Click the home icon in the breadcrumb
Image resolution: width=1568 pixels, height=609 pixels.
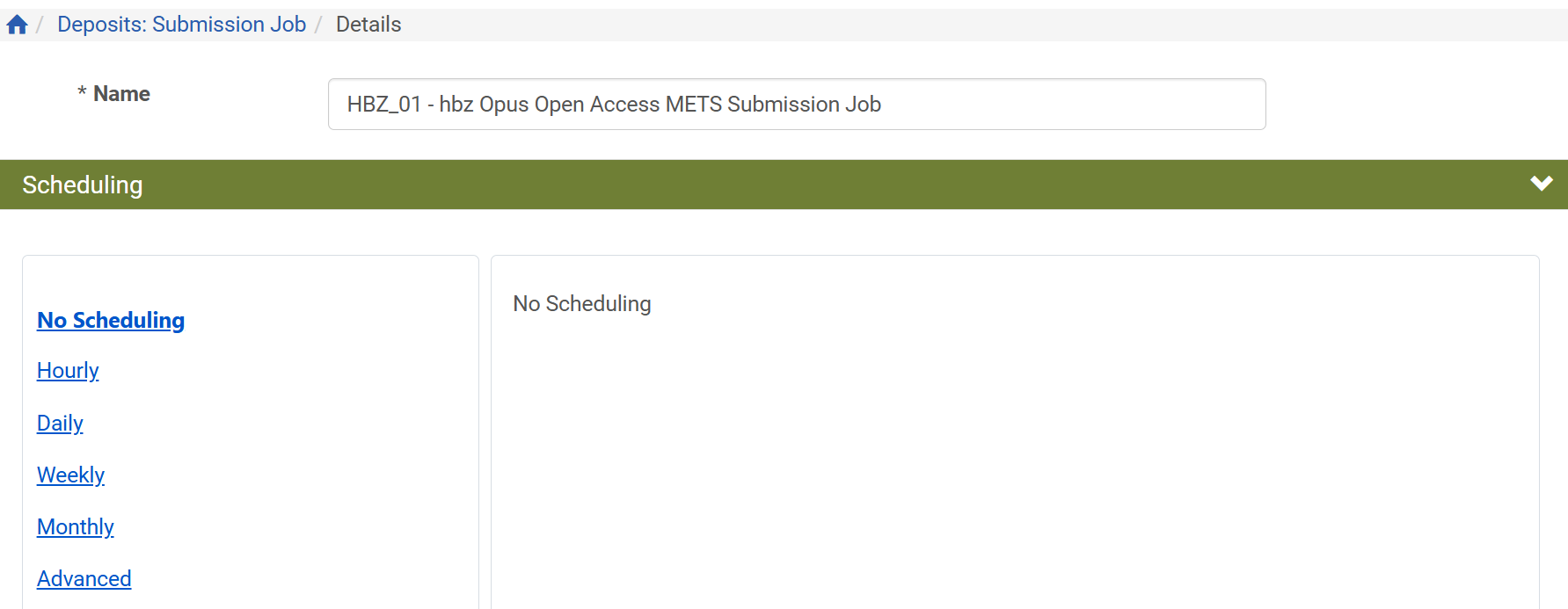16,24
